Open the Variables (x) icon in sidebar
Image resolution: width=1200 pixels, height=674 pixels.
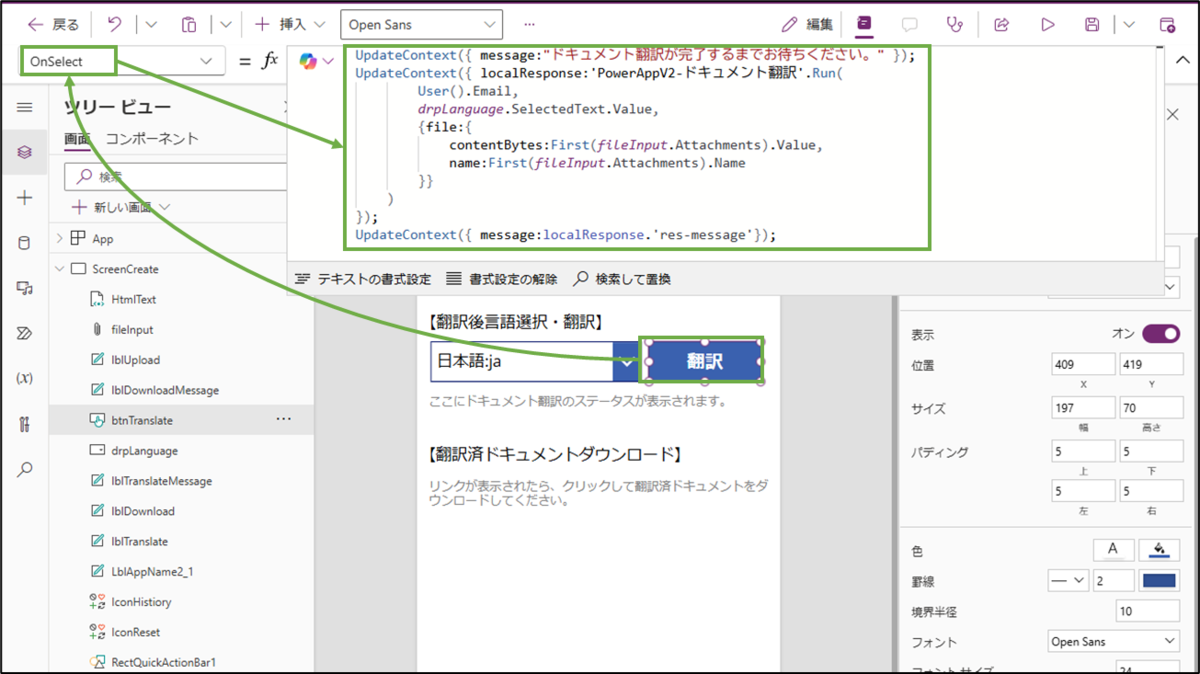25,378
